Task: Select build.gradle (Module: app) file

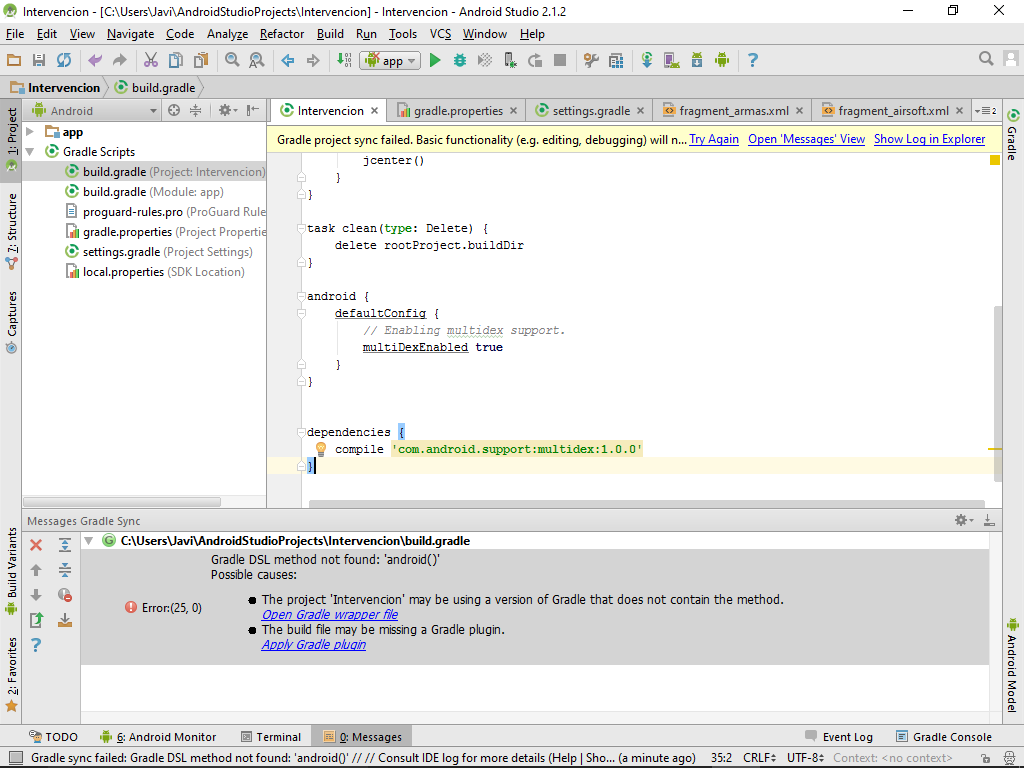Action: pos(153,192)
